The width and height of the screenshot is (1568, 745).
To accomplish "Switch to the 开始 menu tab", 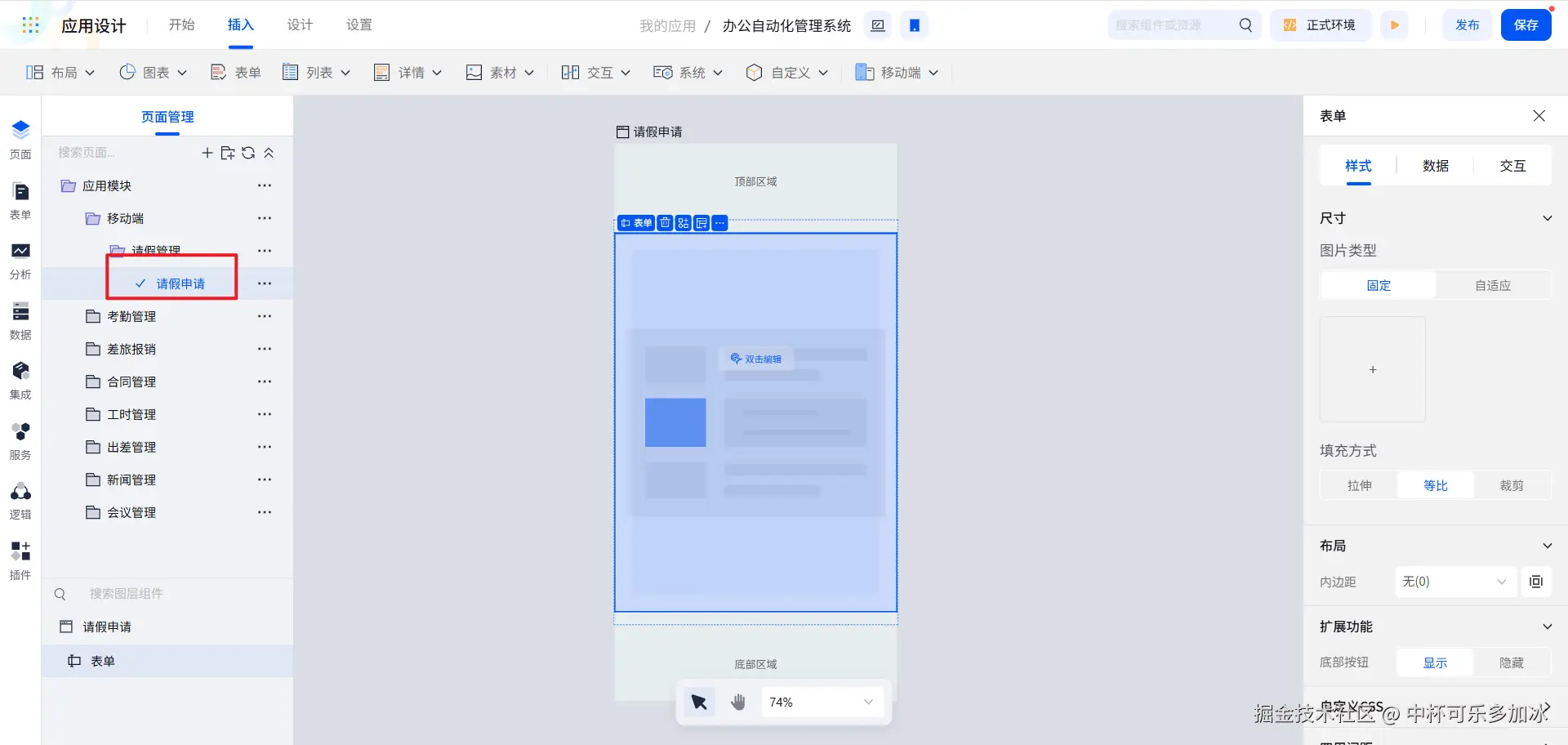I will [181, 25].
